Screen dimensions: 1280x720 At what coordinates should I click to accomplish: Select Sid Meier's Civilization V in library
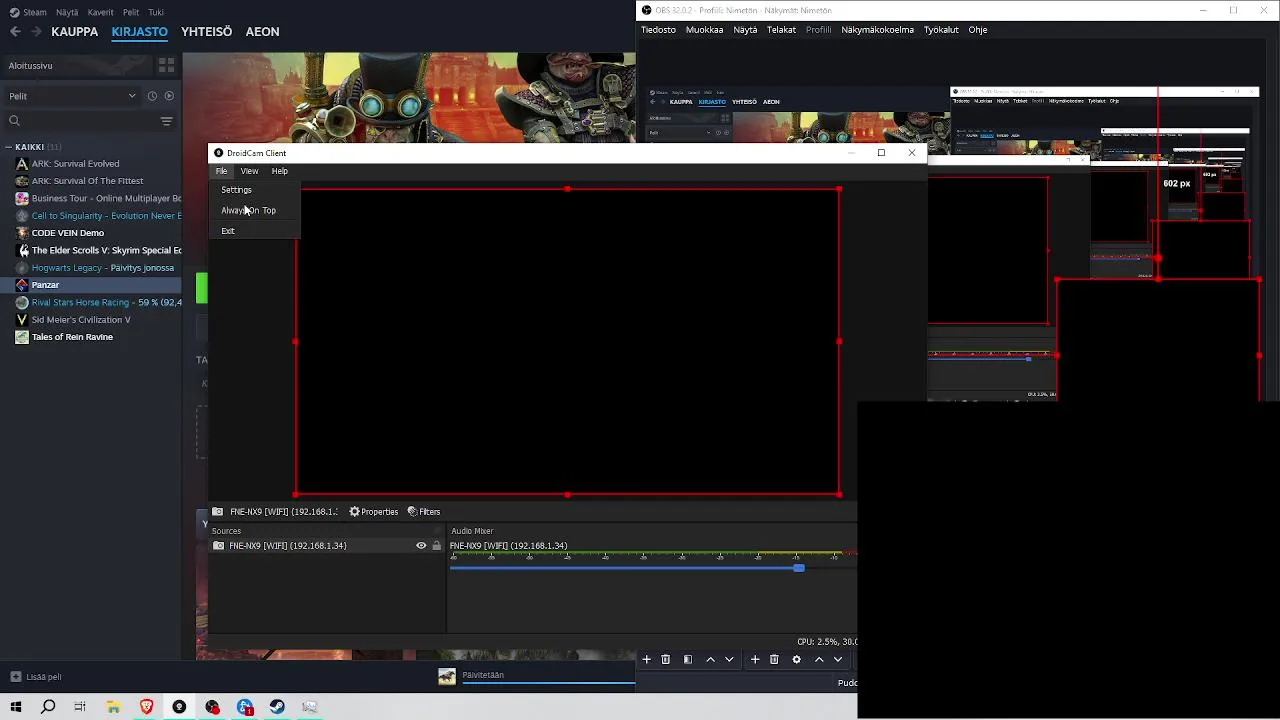tap(81, 320)
